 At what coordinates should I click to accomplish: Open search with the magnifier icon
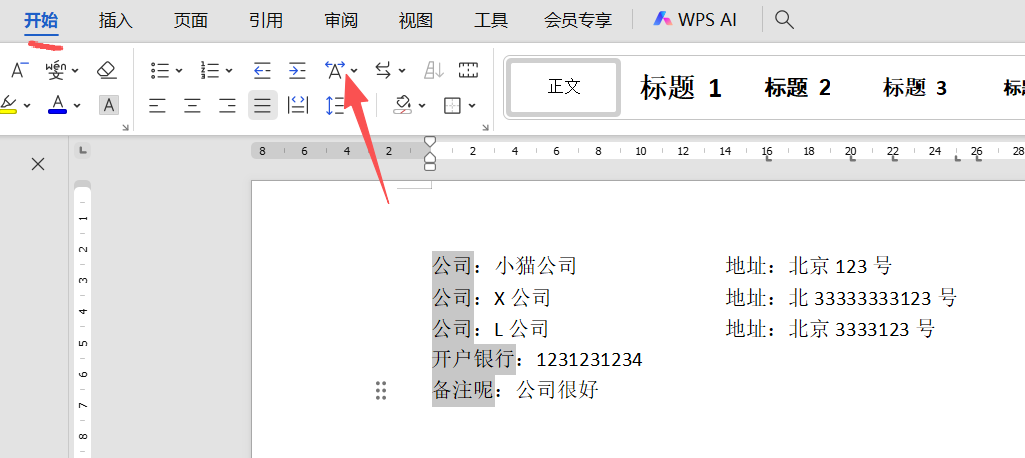(785, 19)
